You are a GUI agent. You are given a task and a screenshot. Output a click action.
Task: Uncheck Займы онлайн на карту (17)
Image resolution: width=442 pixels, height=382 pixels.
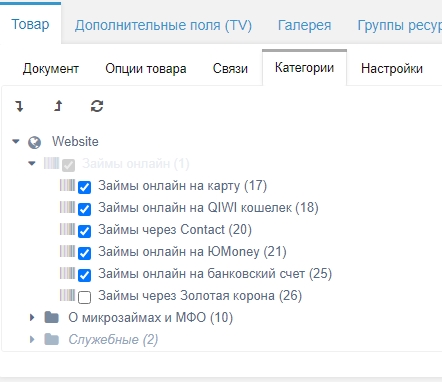(84, 187)
